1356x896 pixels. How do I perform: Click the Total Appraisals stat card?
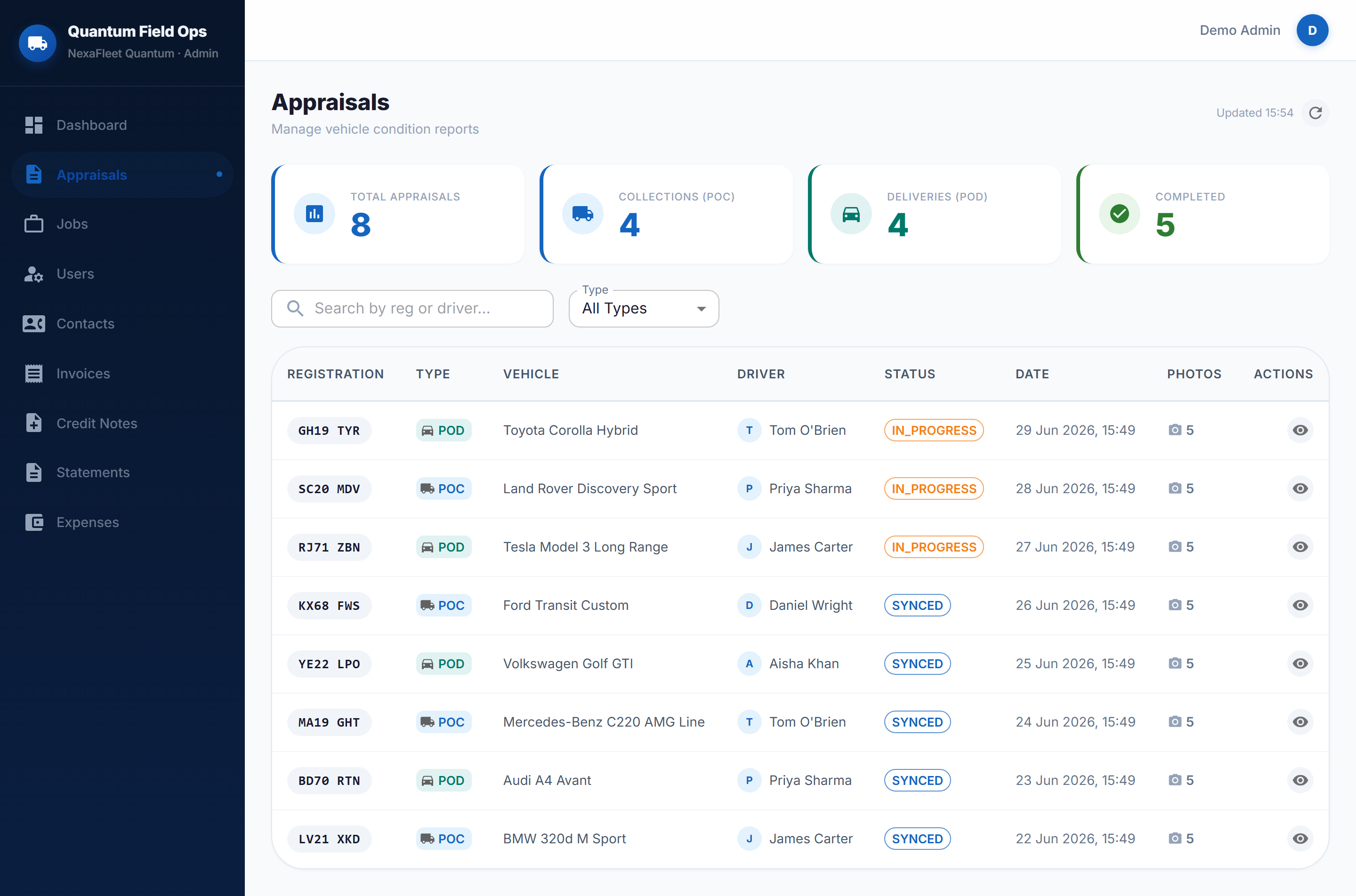tap(397, 214)
